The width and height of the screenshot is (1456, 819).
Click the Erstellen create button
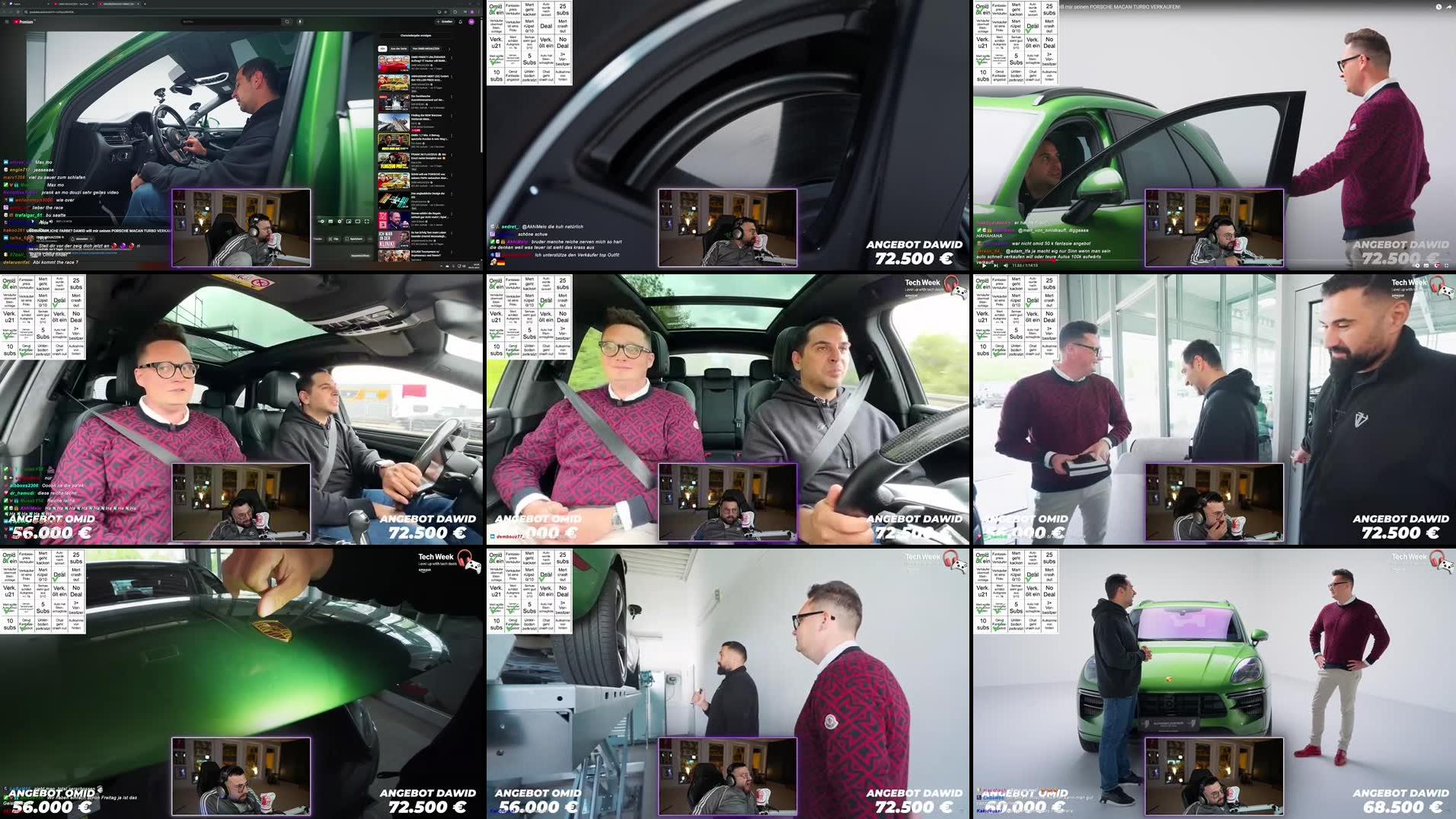click(x=445, y=21)
